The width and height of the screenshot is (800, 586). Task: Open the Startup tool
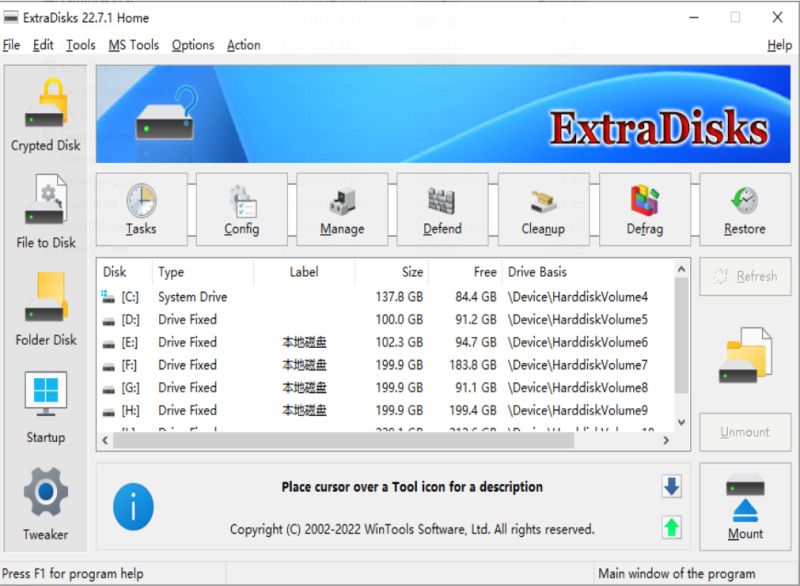(45, 407)
